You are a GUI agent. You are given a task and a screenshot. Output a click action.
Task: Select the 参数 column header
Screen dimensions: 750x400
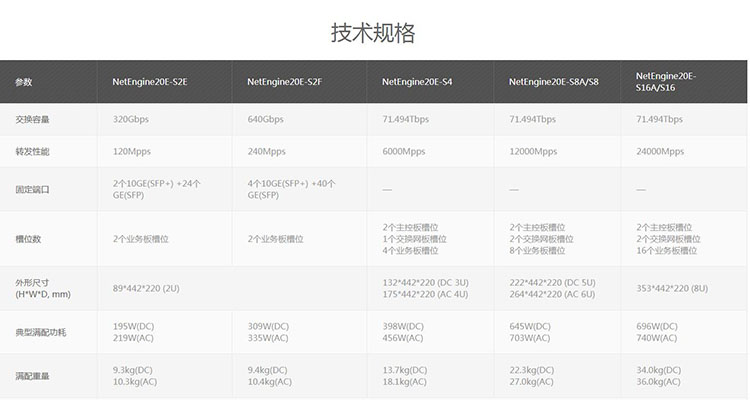(24, 82)
